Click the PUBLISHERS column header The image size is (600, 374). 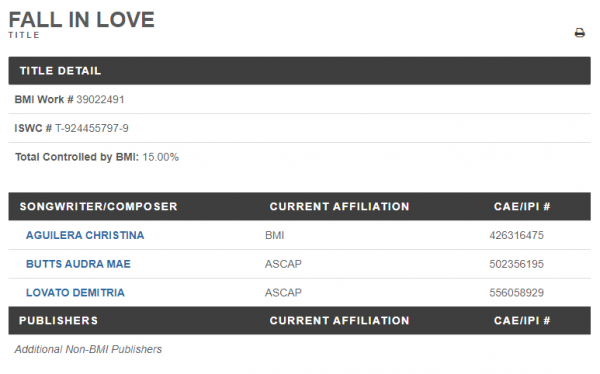59,320
